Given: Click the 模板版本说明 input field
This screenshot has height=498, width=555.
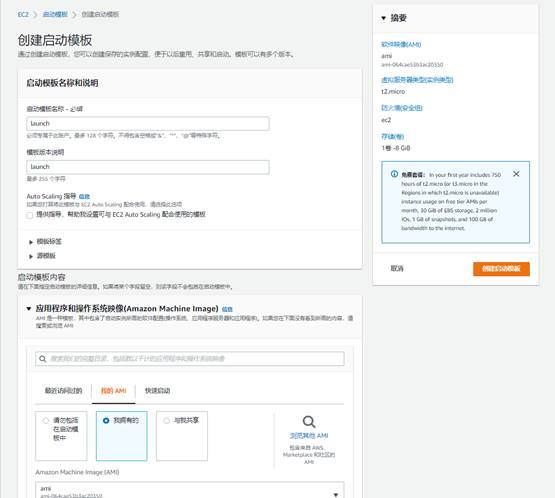Looking at the screenshot, I should tap(148, 167).
